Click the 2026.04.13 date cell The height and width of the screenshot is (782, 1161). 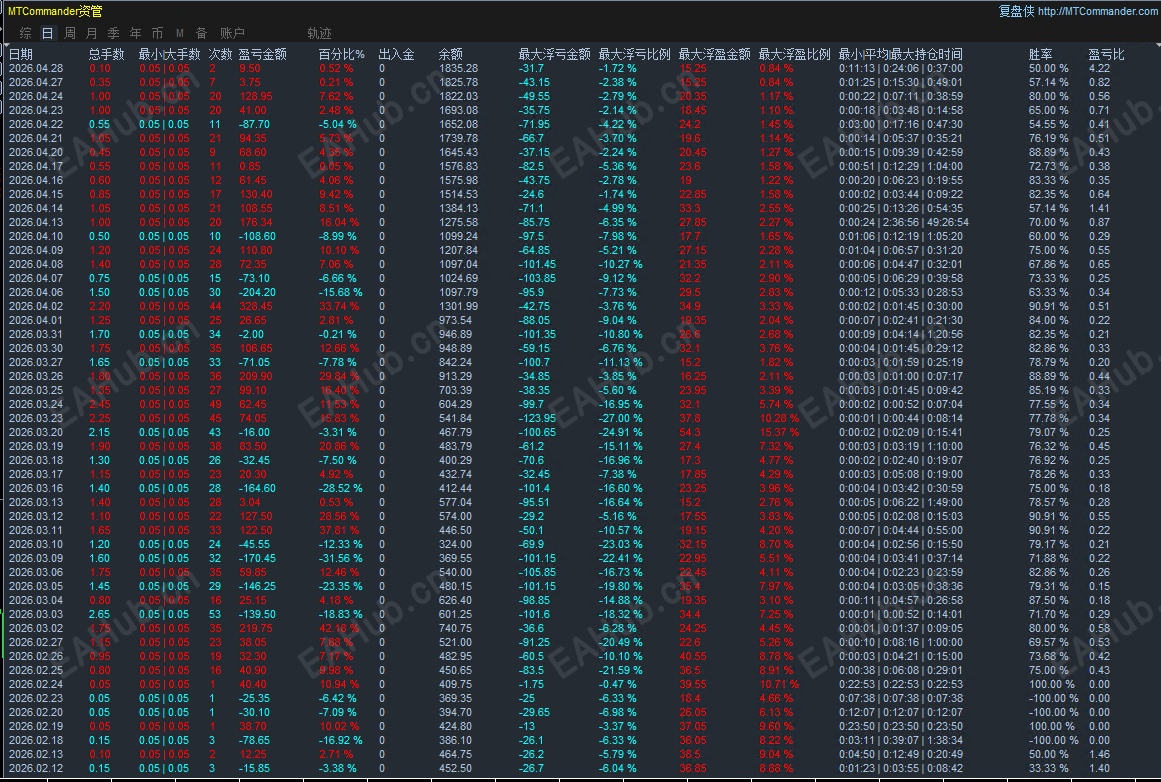(x=36, y=222)
